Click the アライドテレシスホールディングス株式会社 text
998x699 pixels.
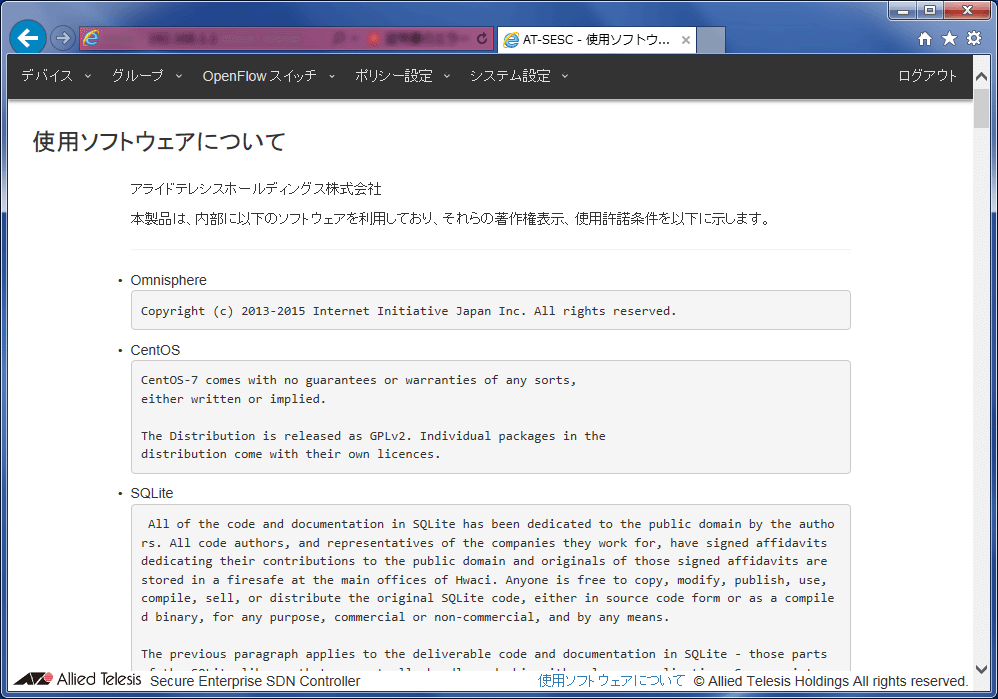click(x=256, y=189)
